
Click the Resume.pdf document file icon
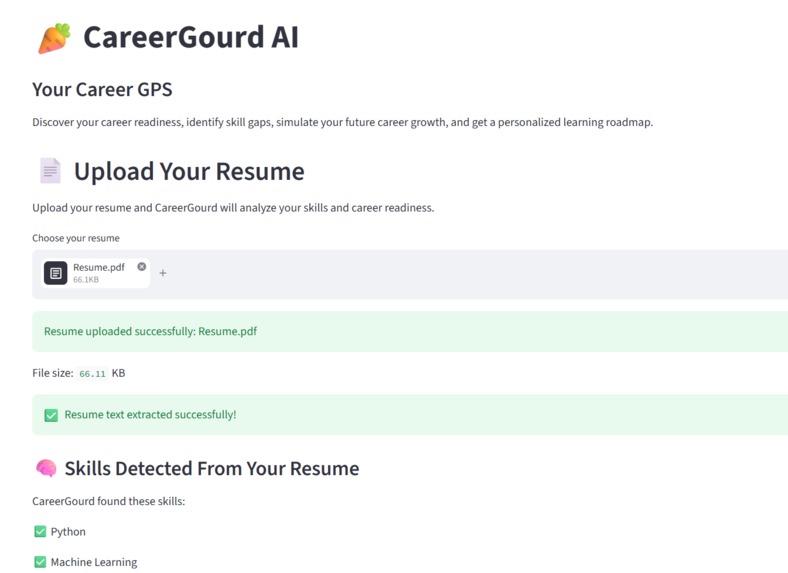[x=56, y=273]
